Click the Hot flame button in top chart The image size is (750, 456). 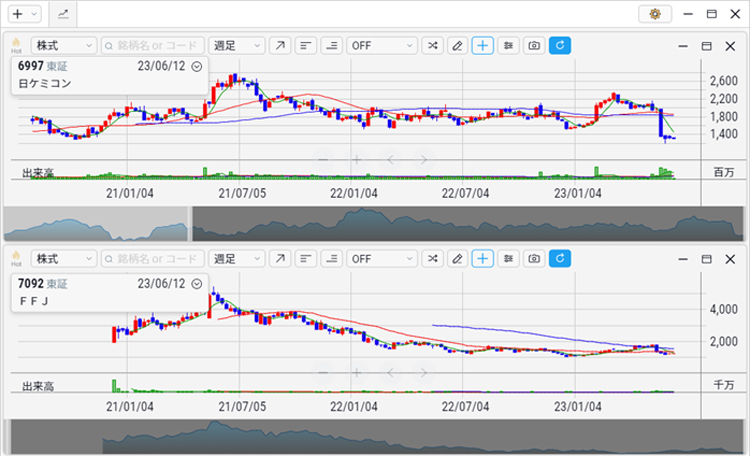15,46
